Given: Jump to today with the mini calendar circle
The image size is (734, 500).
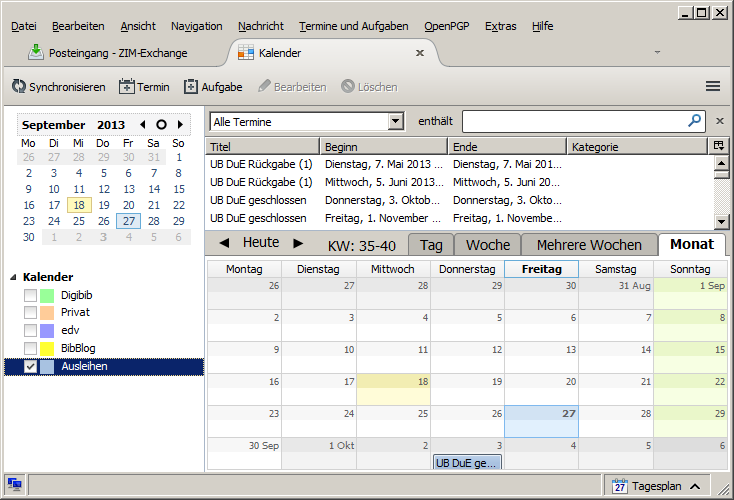Looking at the screenshot, I should pos(161,125).
